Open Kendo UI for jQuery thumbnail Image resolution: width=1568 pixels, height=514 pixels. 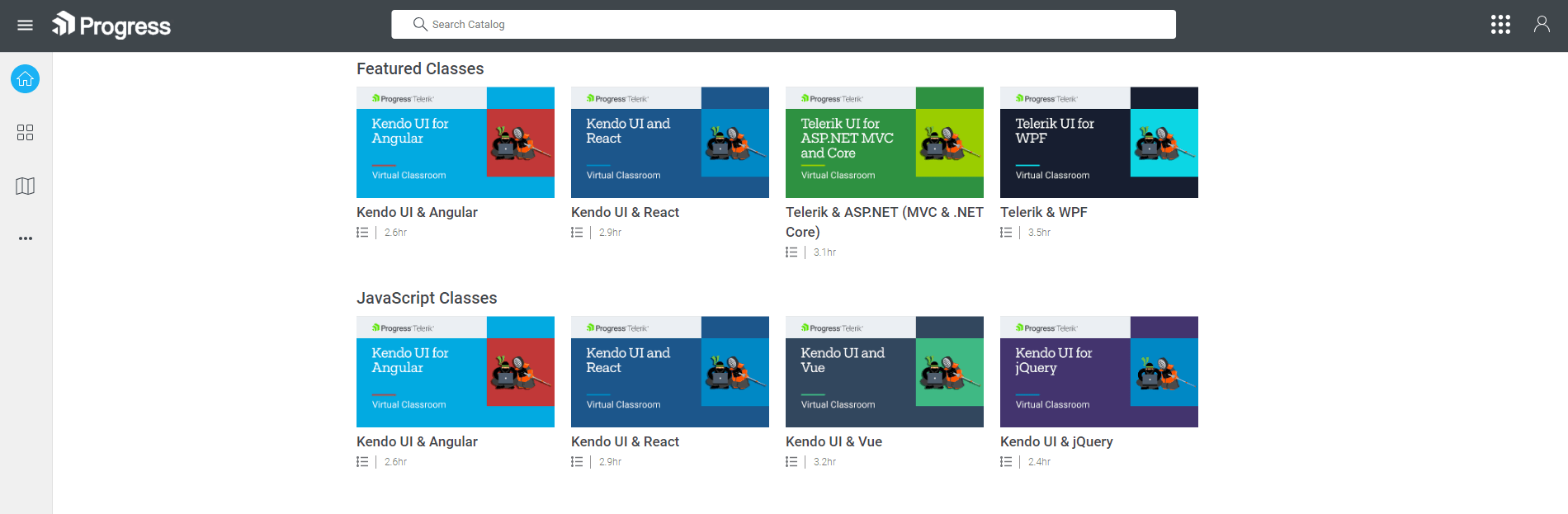(x=1099, y=371)
